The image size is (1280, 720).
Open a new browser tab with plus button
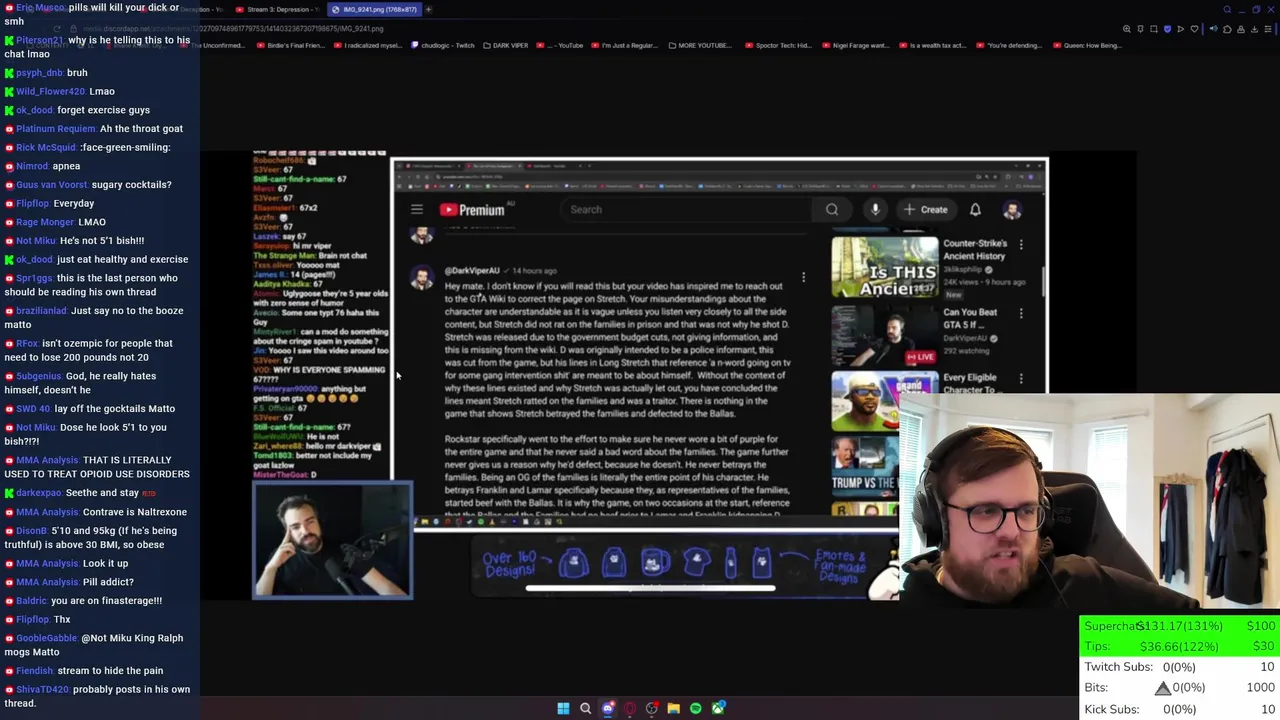coord(428,10)
